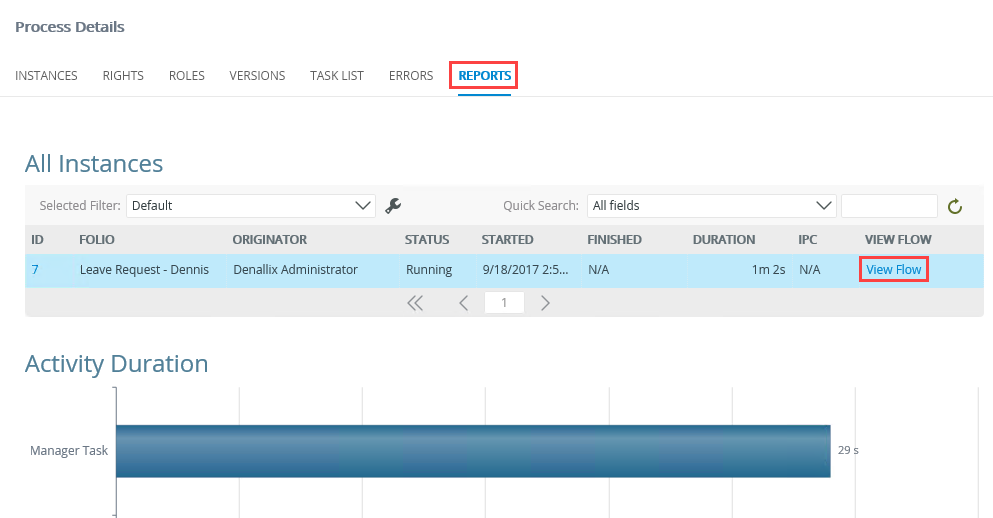The image size is (993, 518).
Task: Click the 29 s bar value label
Action: pyautogui.click(x=848, y=450)
